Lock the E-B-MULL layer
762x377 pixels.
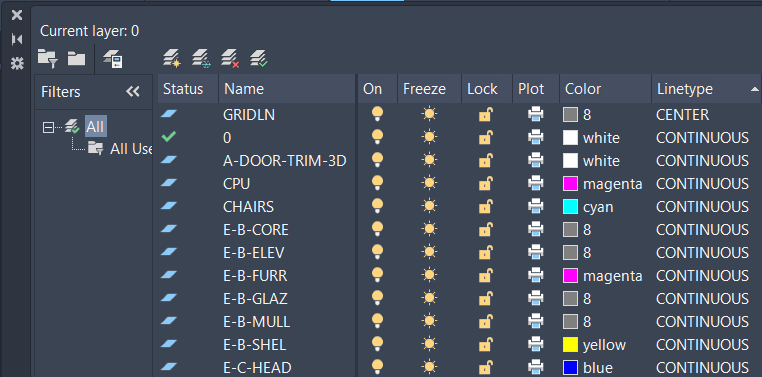485,322
